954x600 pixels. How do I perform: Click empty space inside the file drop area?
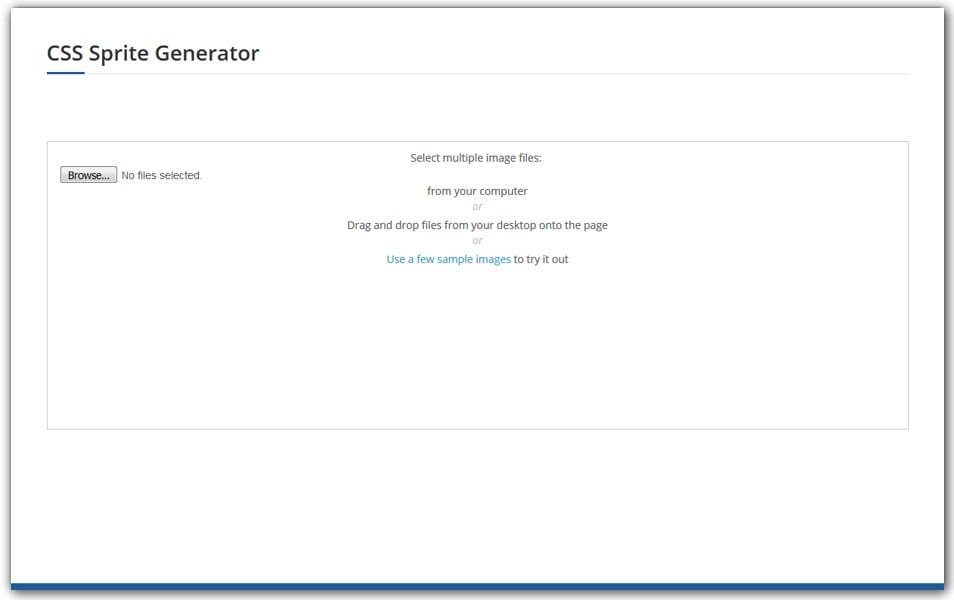tap(477, 350)
